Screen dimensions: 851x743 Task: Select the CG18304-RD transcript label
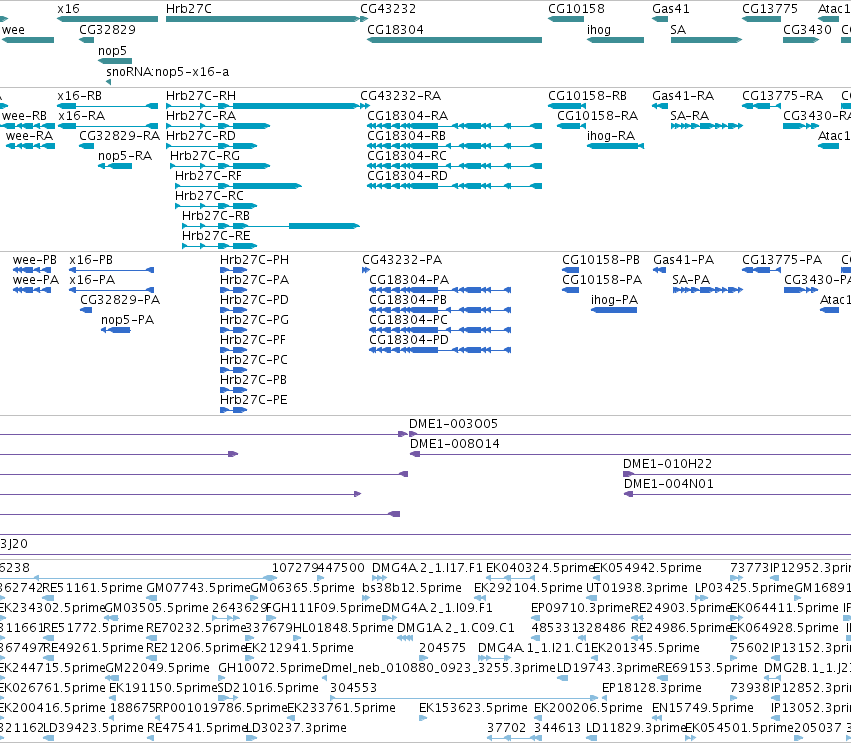408,176
